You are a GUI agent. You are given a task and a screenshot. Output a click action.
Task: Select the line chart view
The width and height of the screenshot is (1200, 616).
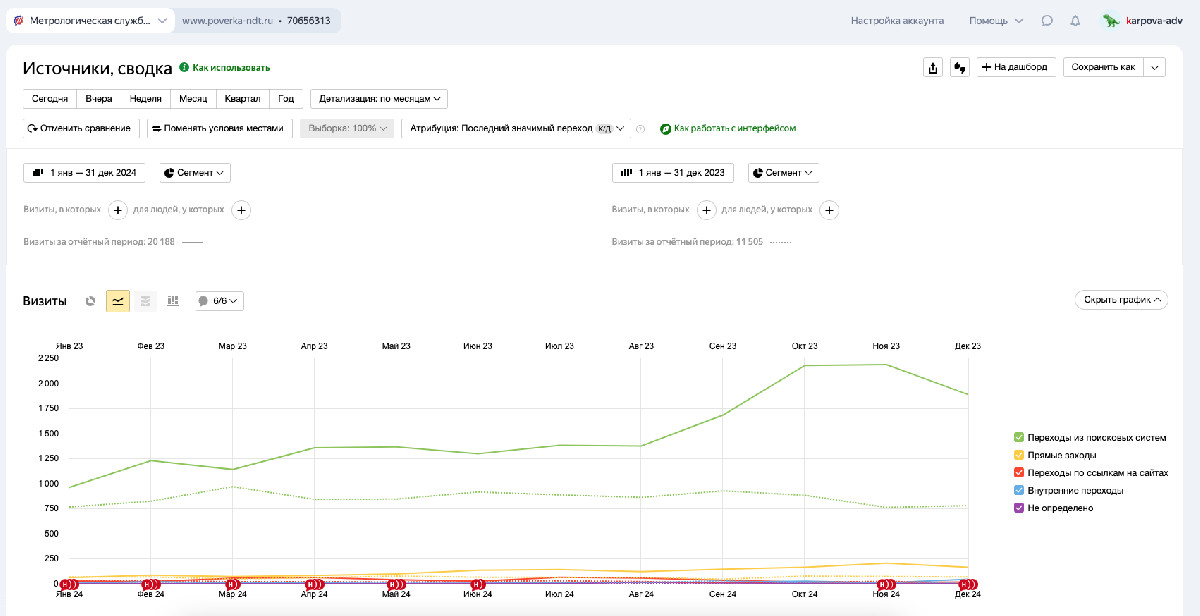point(118,300)
